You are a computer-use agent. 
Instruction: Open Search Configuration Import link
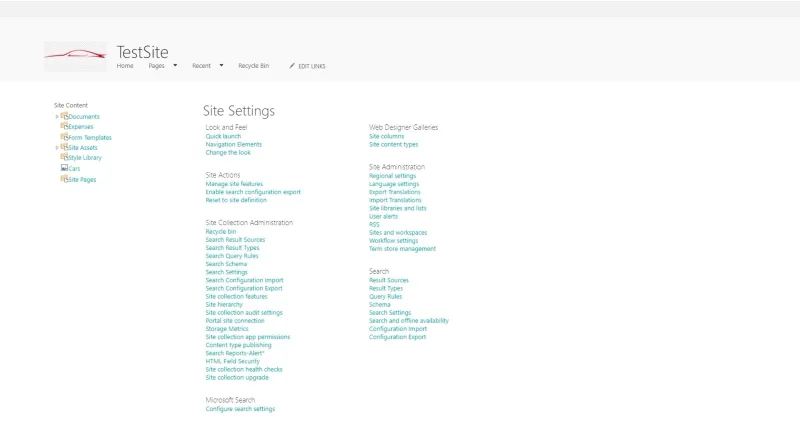click(244, 280)
